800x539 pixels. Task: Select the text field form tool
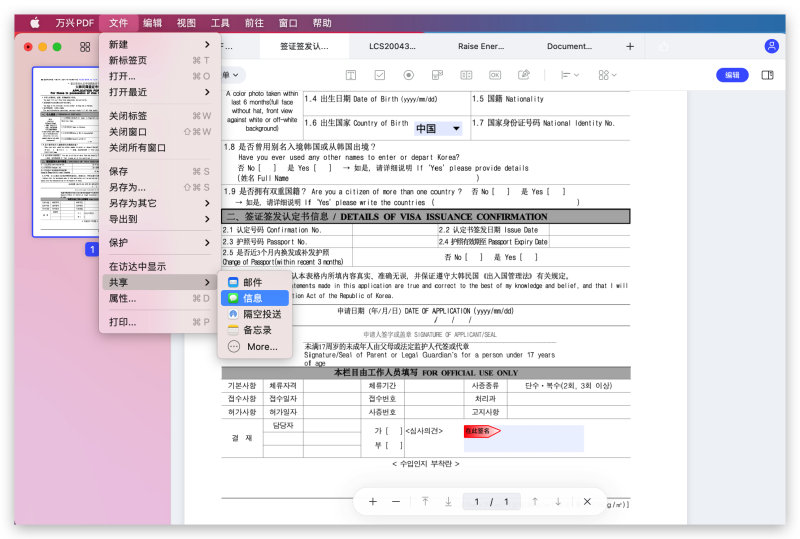351,75
